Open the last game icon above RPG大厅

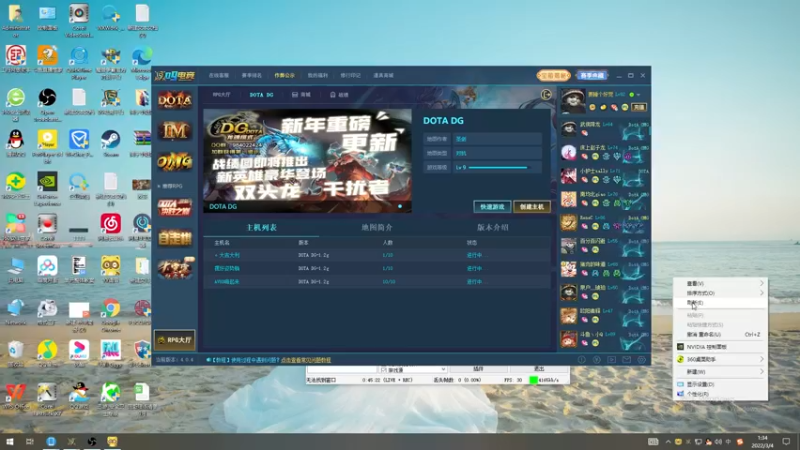(x=174, y=268)
